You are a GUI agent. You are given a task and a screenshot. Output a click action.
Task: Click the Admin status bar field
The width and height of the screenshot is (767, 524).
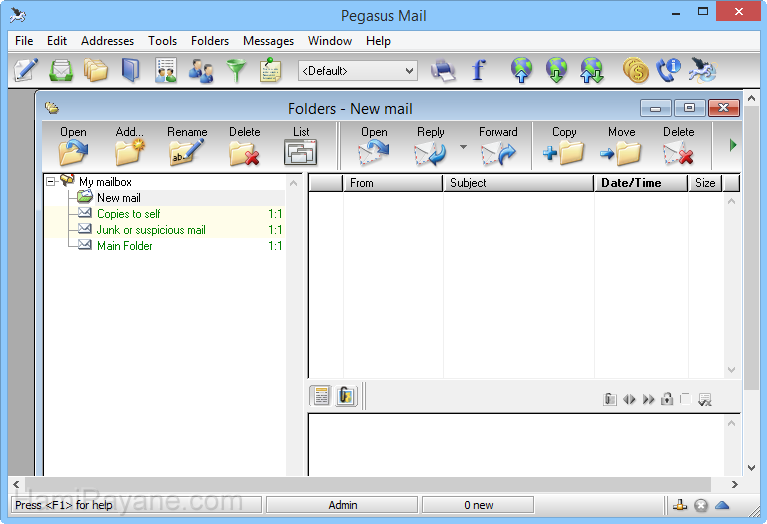342,505
